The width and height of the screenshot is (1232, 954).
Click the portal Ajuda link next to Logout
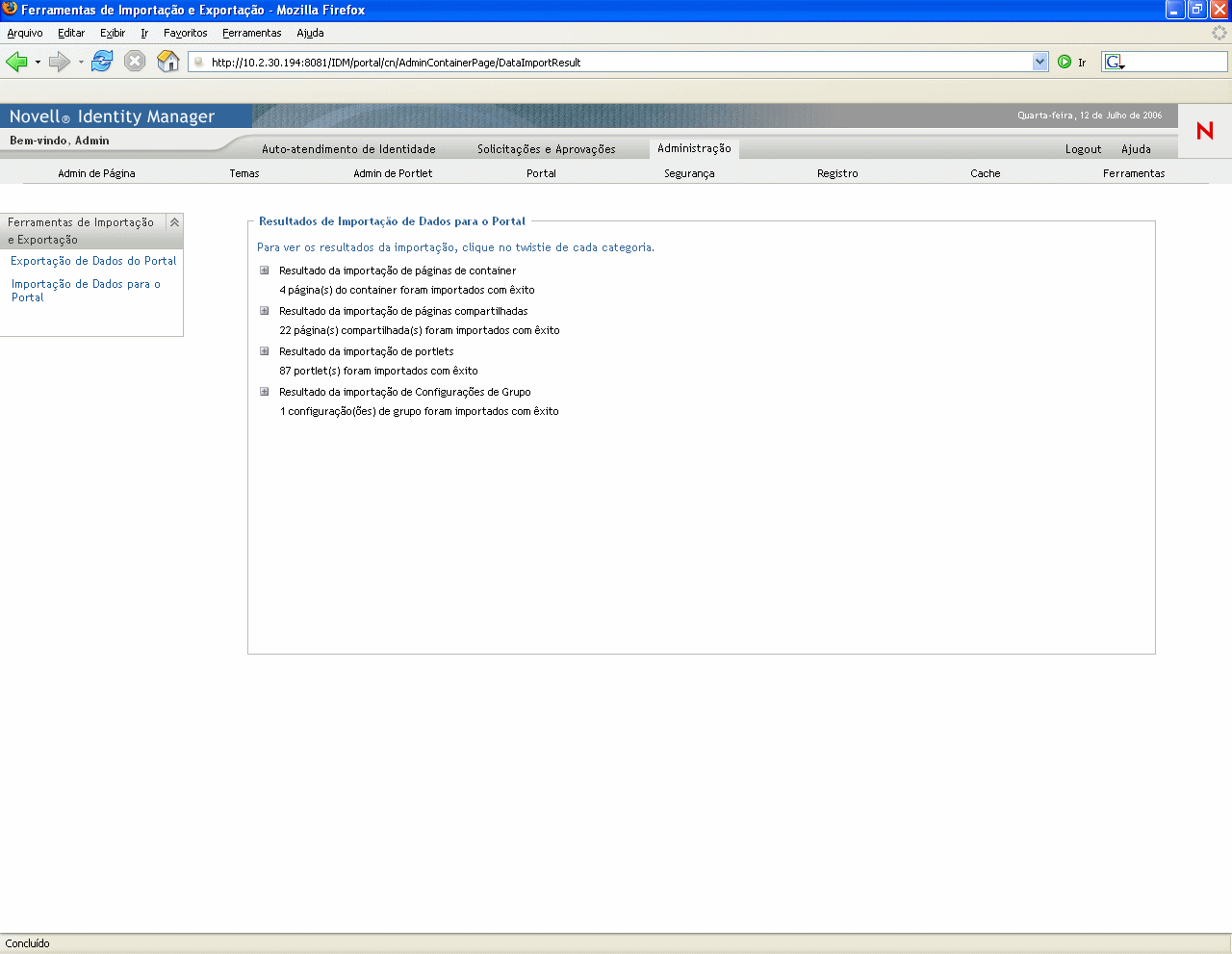1136,149
